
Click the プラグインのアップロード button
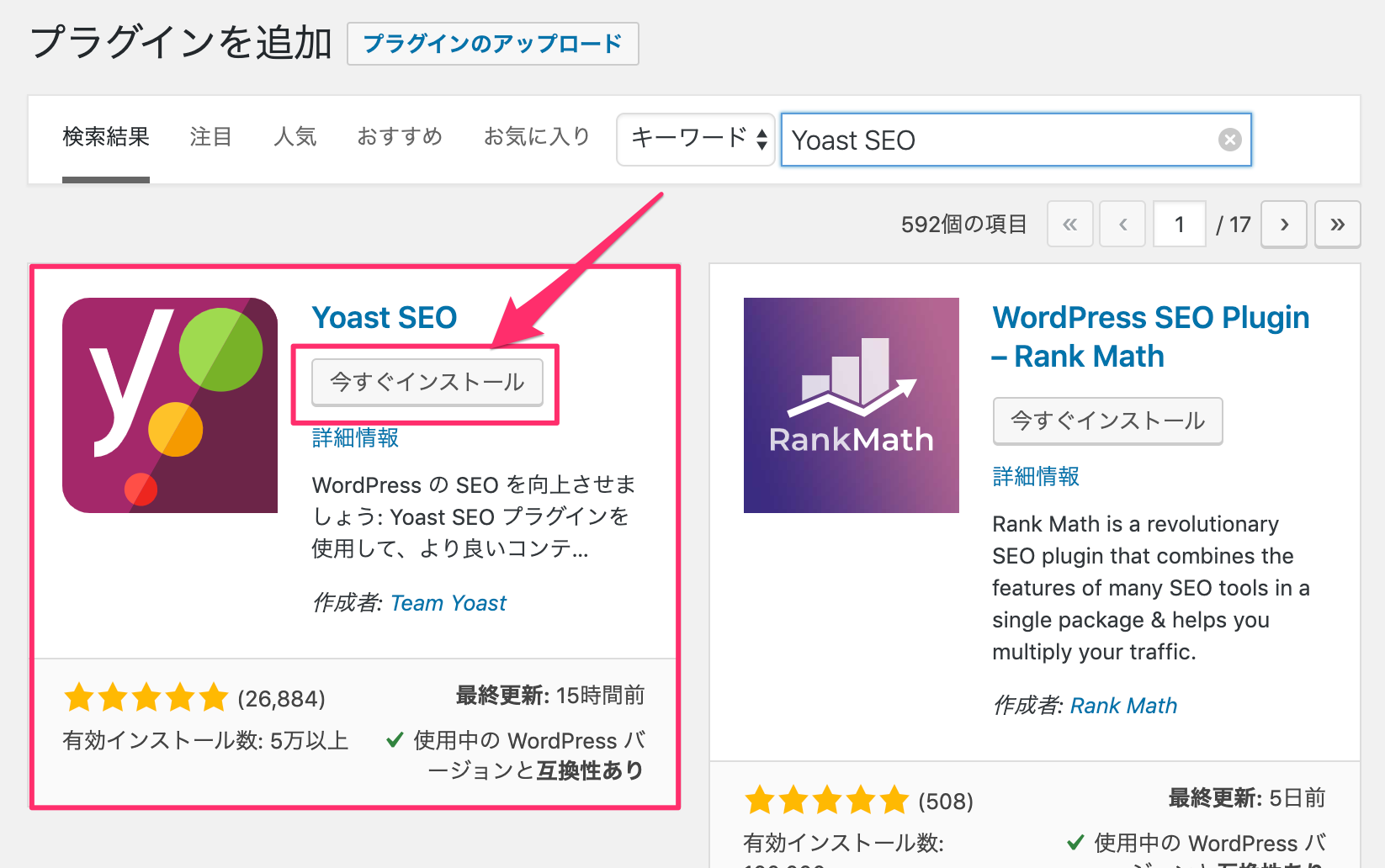click(x=492, y=44)
